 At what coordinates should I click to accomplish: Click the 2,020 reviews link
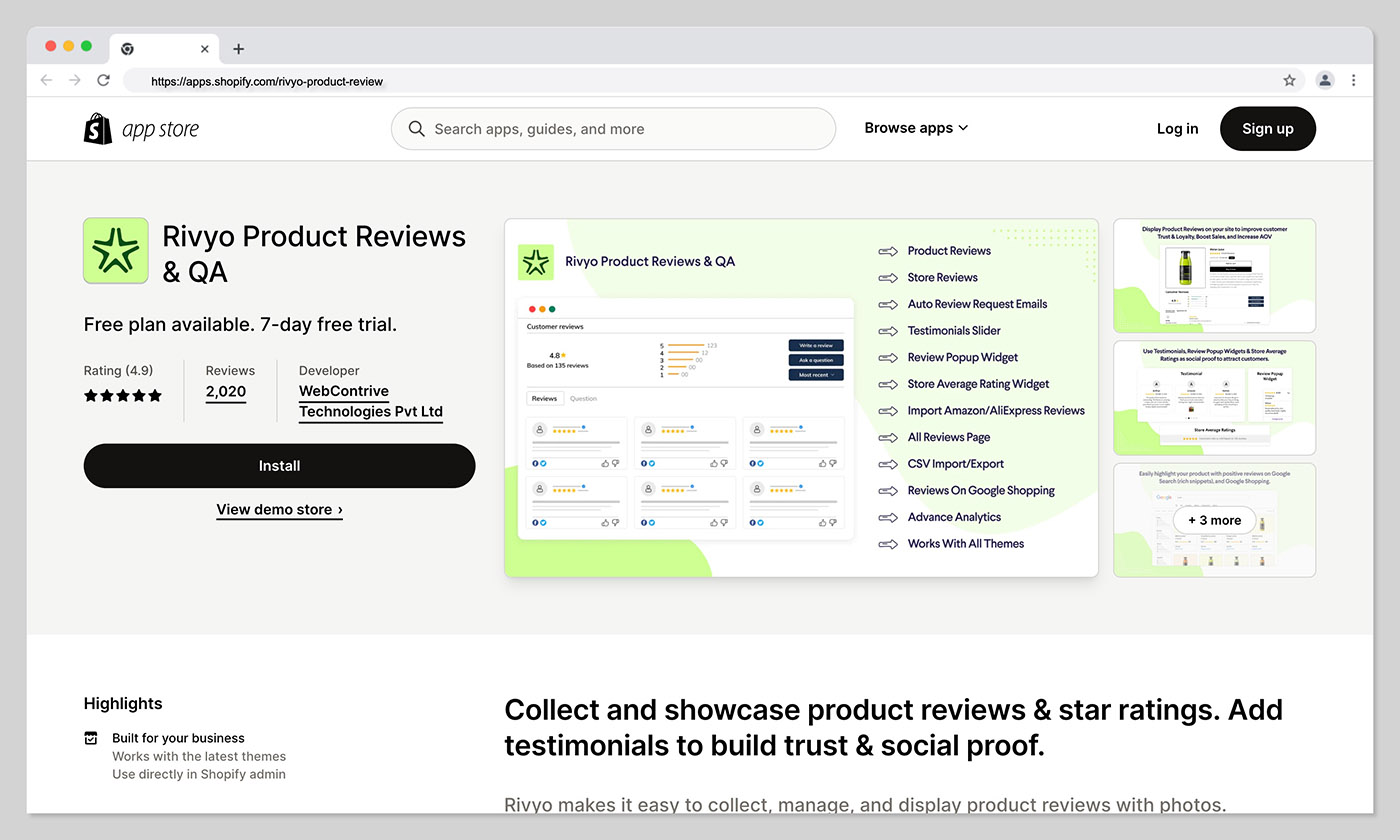coord(225,391)
